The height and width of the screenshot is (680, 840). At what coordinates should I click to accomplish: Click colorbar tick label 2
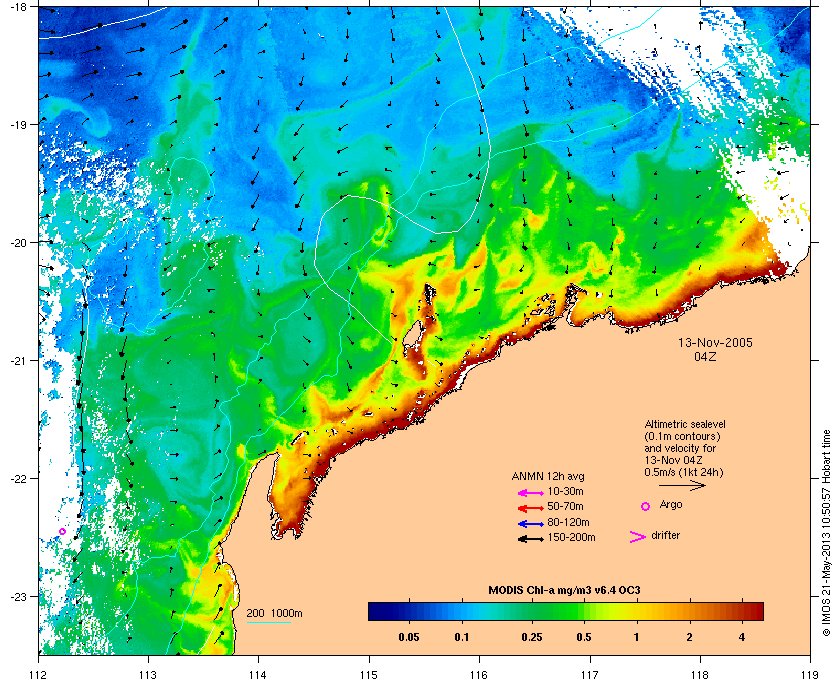coord(689,637)
